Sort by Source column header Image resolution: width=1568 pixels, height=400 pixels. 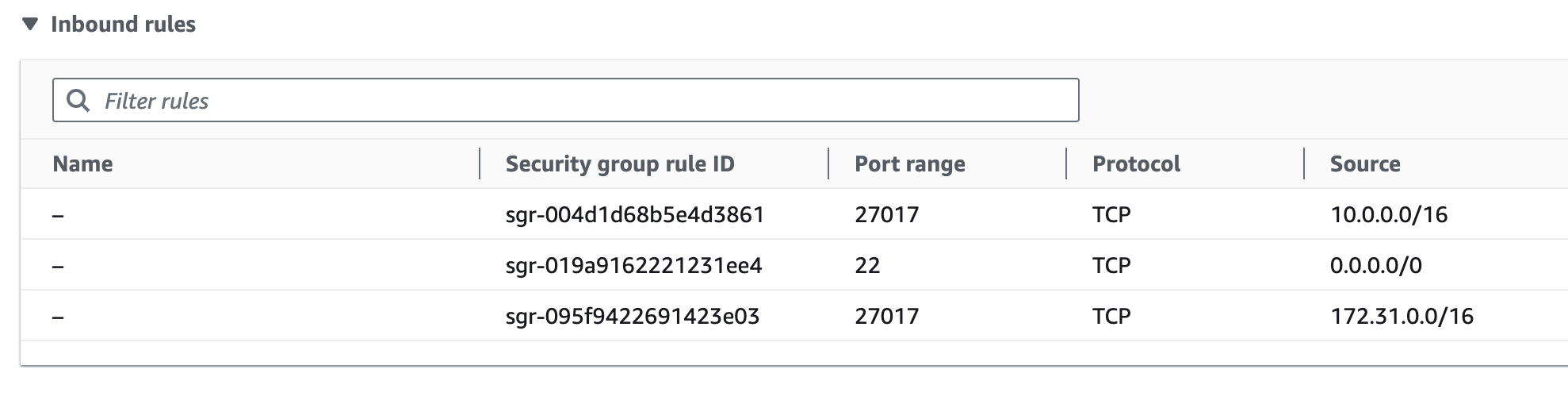[x=1365, y=164]
